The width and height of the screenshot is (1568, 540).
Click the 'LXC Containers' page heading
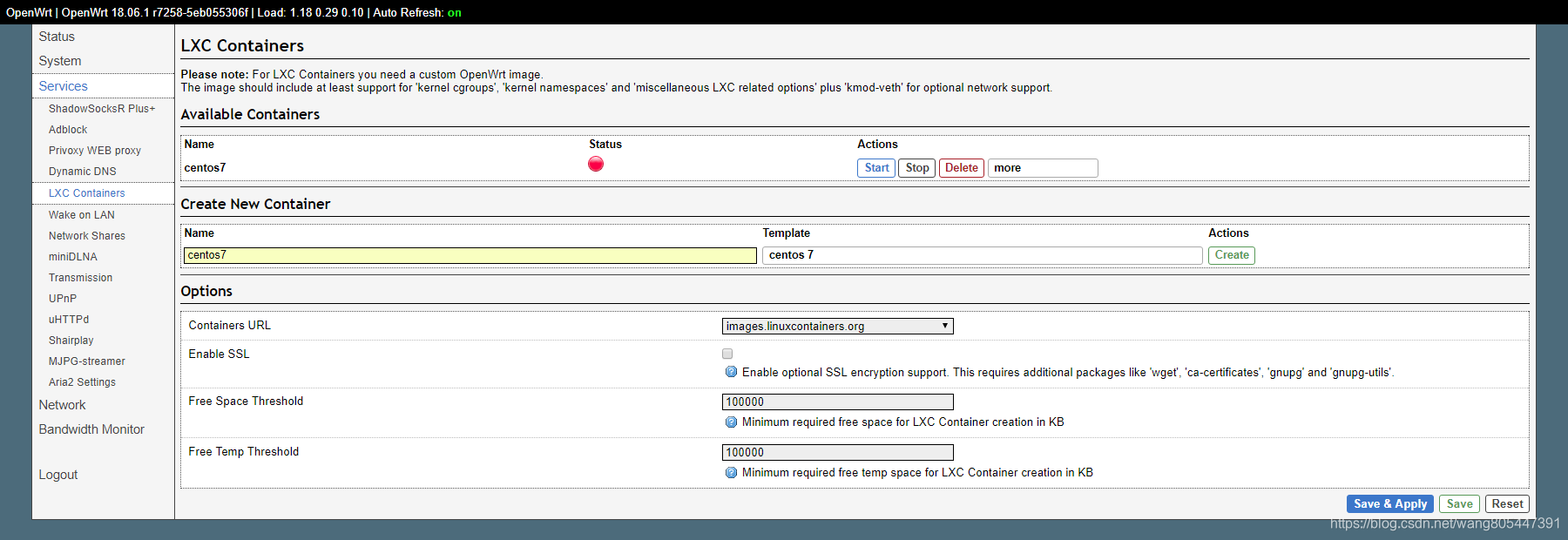tap(242, 46)
